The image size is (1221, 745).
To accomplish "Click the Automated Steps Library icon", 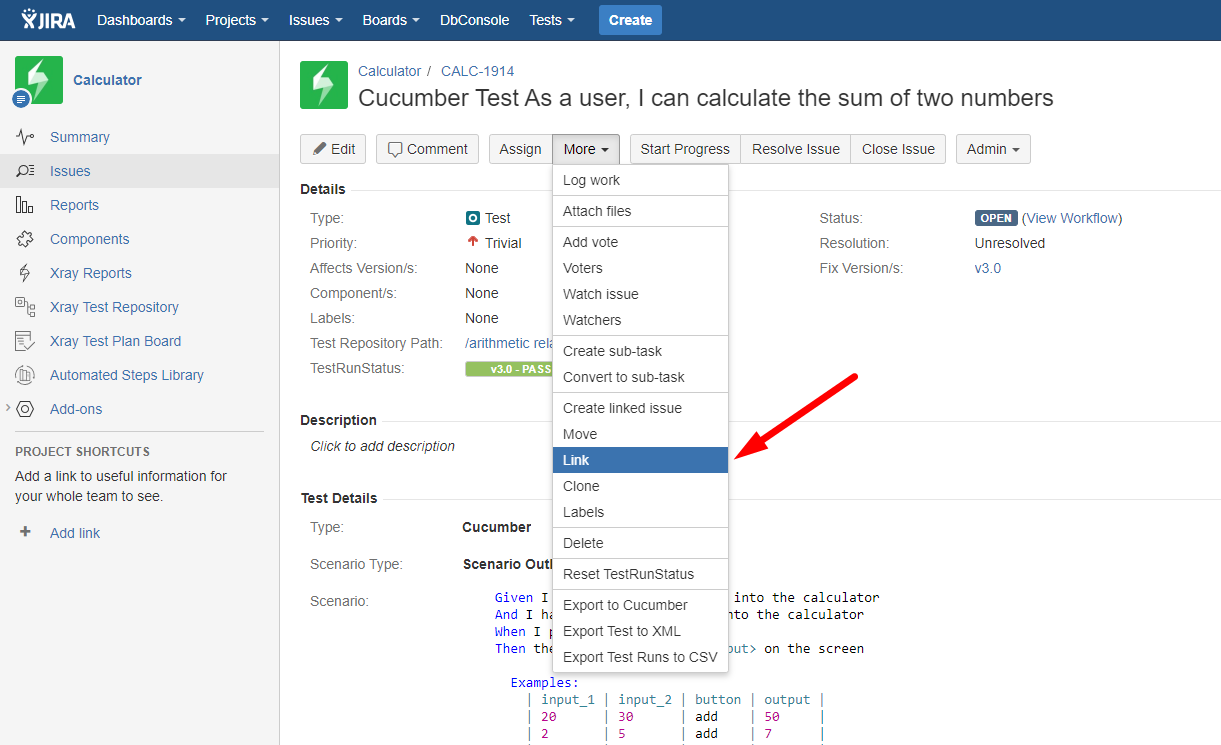I will click(x=25, y=375).
